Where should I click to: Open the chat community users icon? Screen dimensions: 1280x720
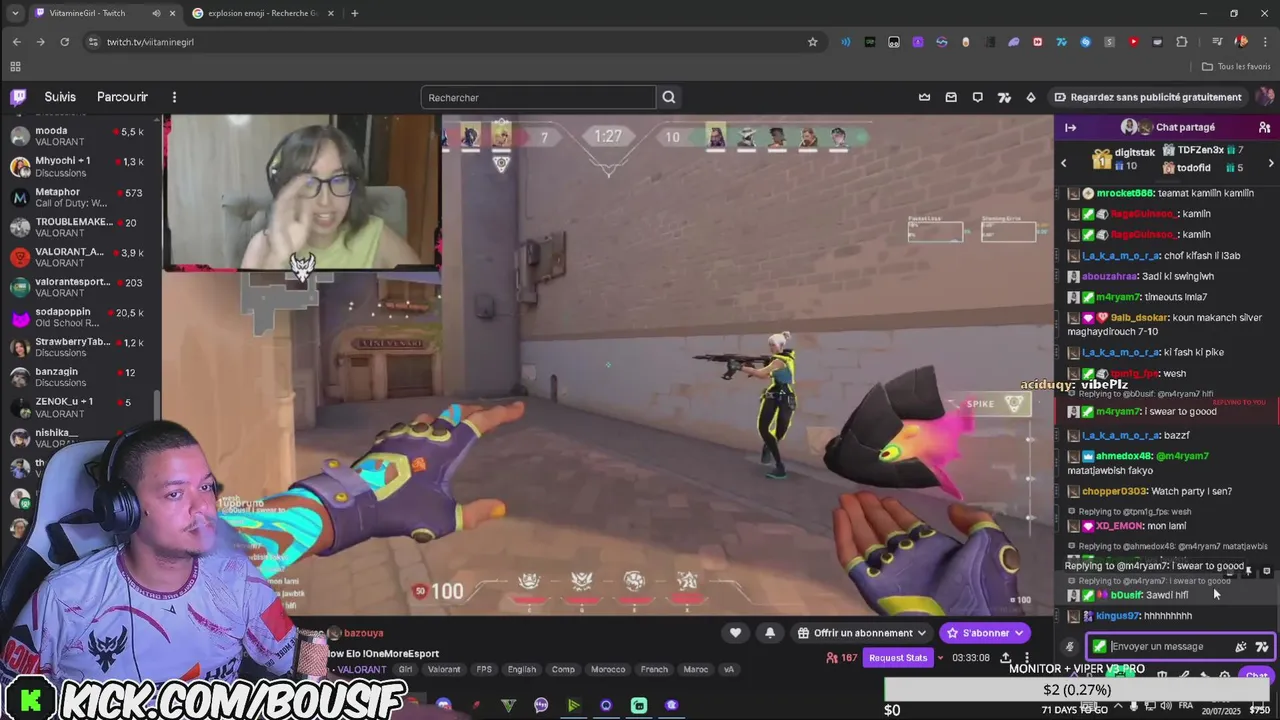tap(1264, 127)
